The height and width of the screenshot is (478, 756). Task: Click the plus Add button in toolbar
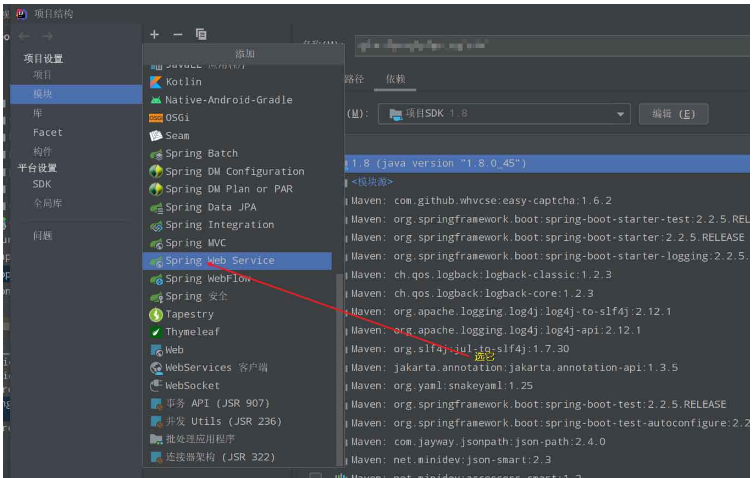(x=154, y=34)
